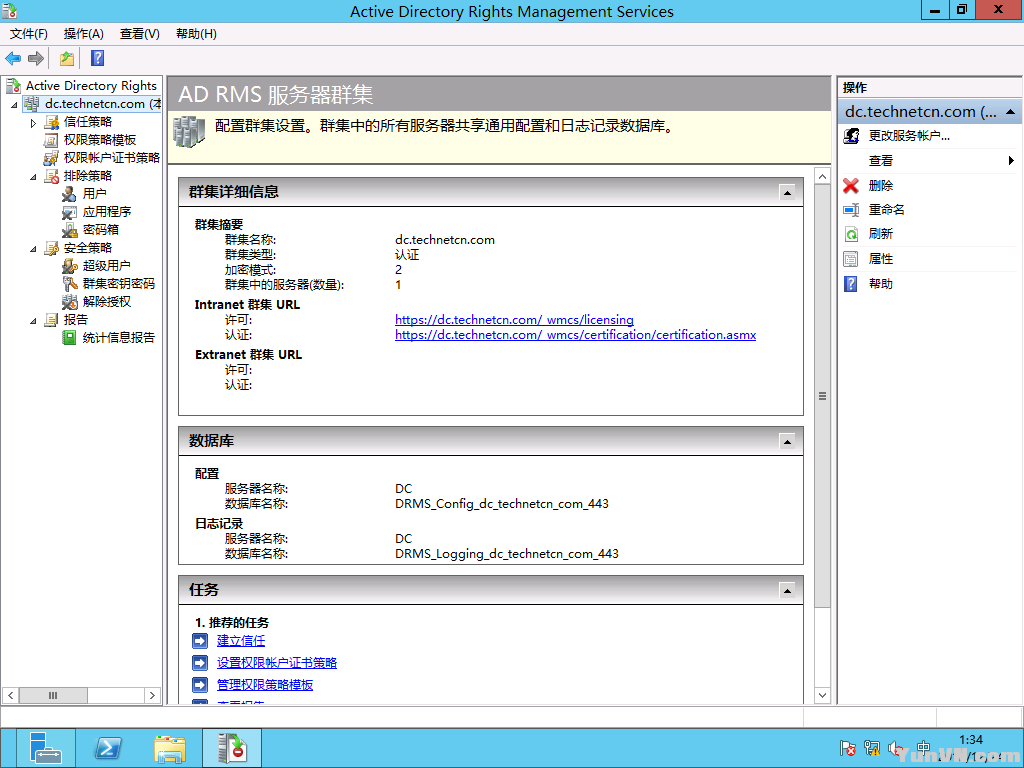The width and height of the screenshot is (1024, 768).
Task: Click the 密码箱 icon in tree
Action: 70,230
